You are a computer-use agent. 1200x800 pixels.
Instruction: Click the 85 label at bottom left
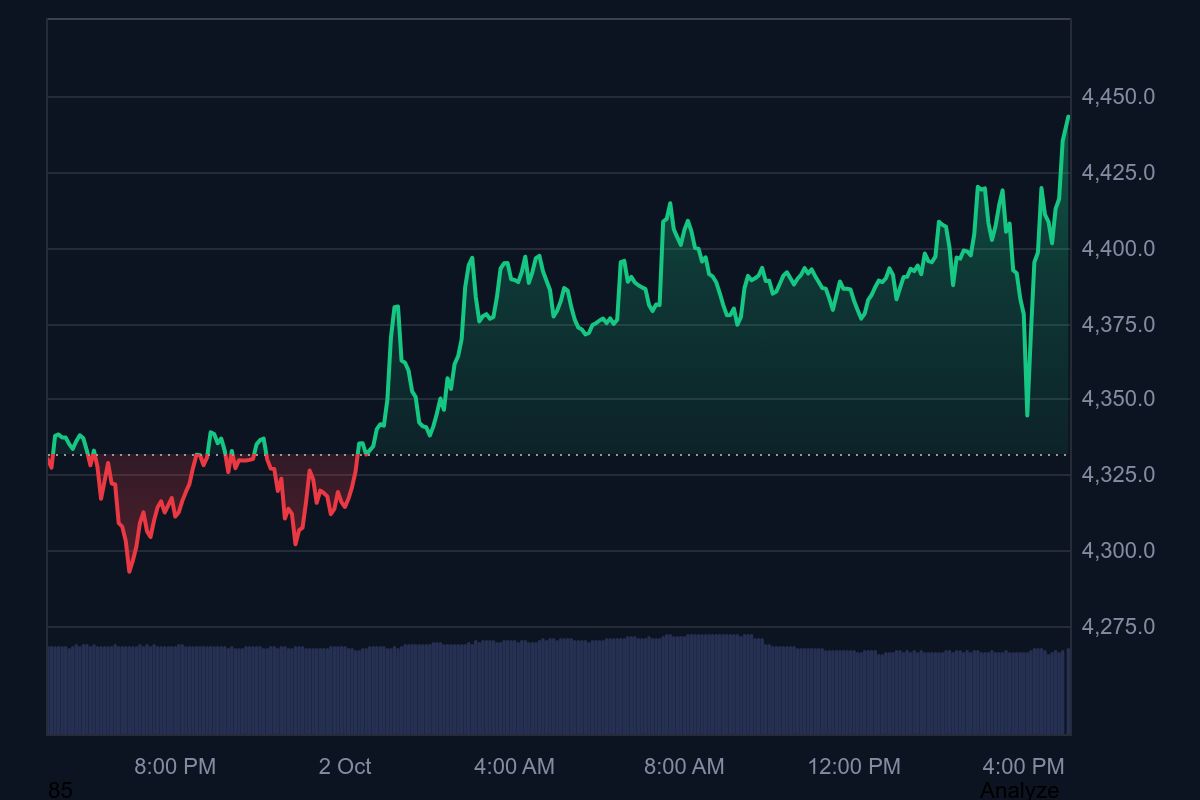click(60, 790)
